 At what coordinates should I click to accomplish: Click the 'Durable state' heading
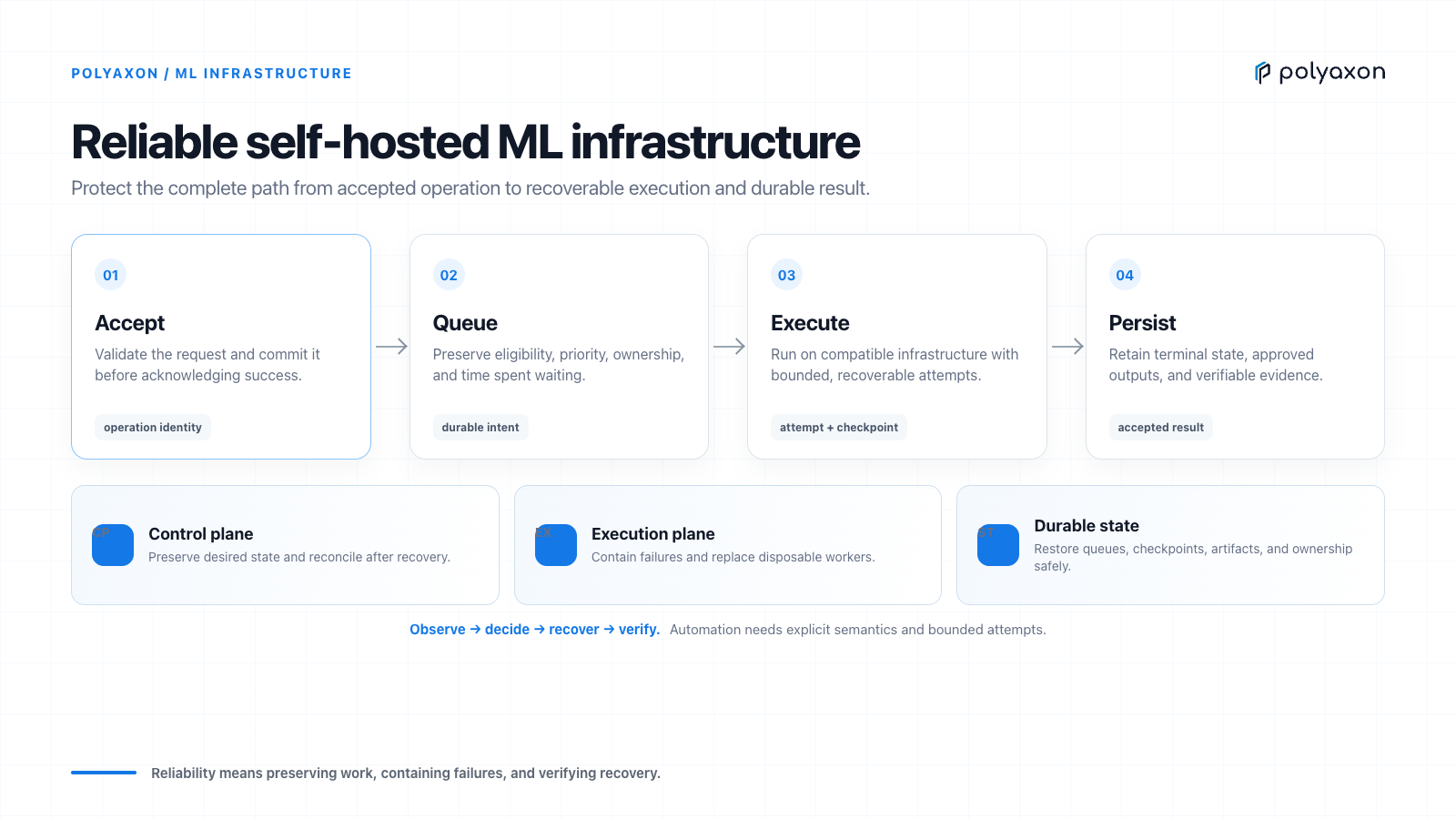[x=1087, y=526]
